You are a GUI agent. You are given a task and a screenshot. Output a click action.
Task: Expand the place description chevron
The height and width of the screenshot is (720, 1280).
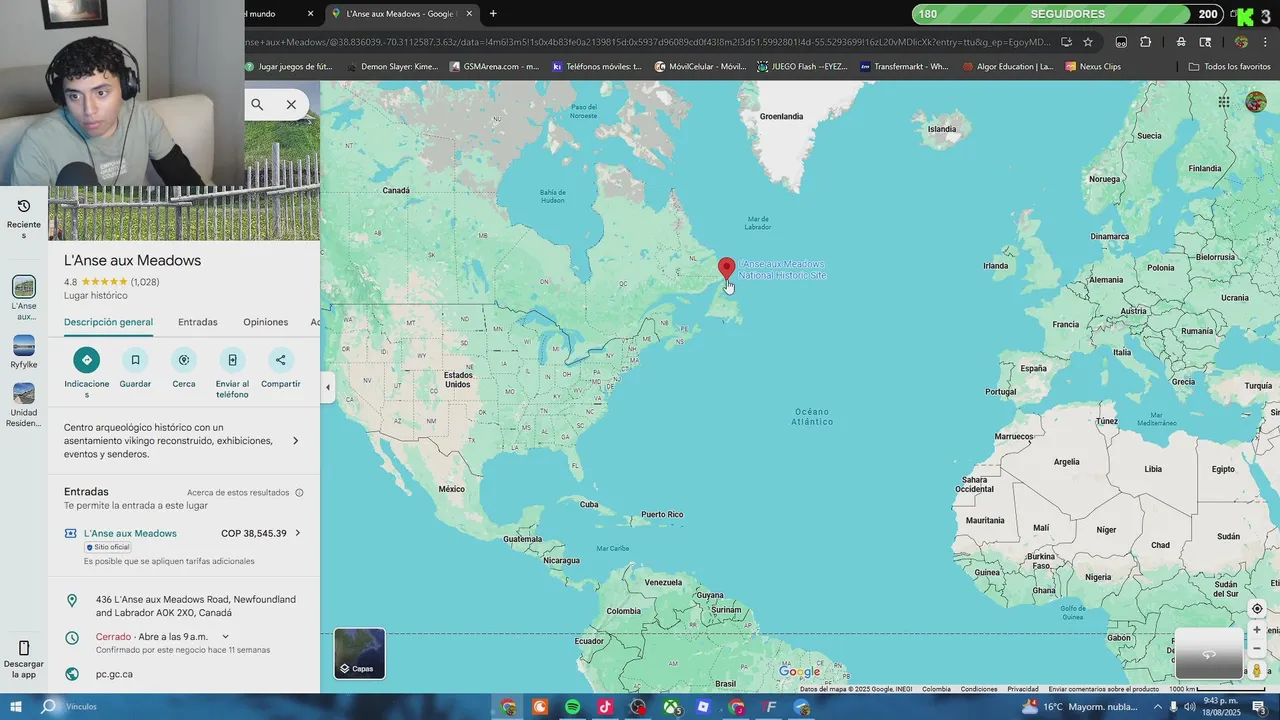point(295,441)
